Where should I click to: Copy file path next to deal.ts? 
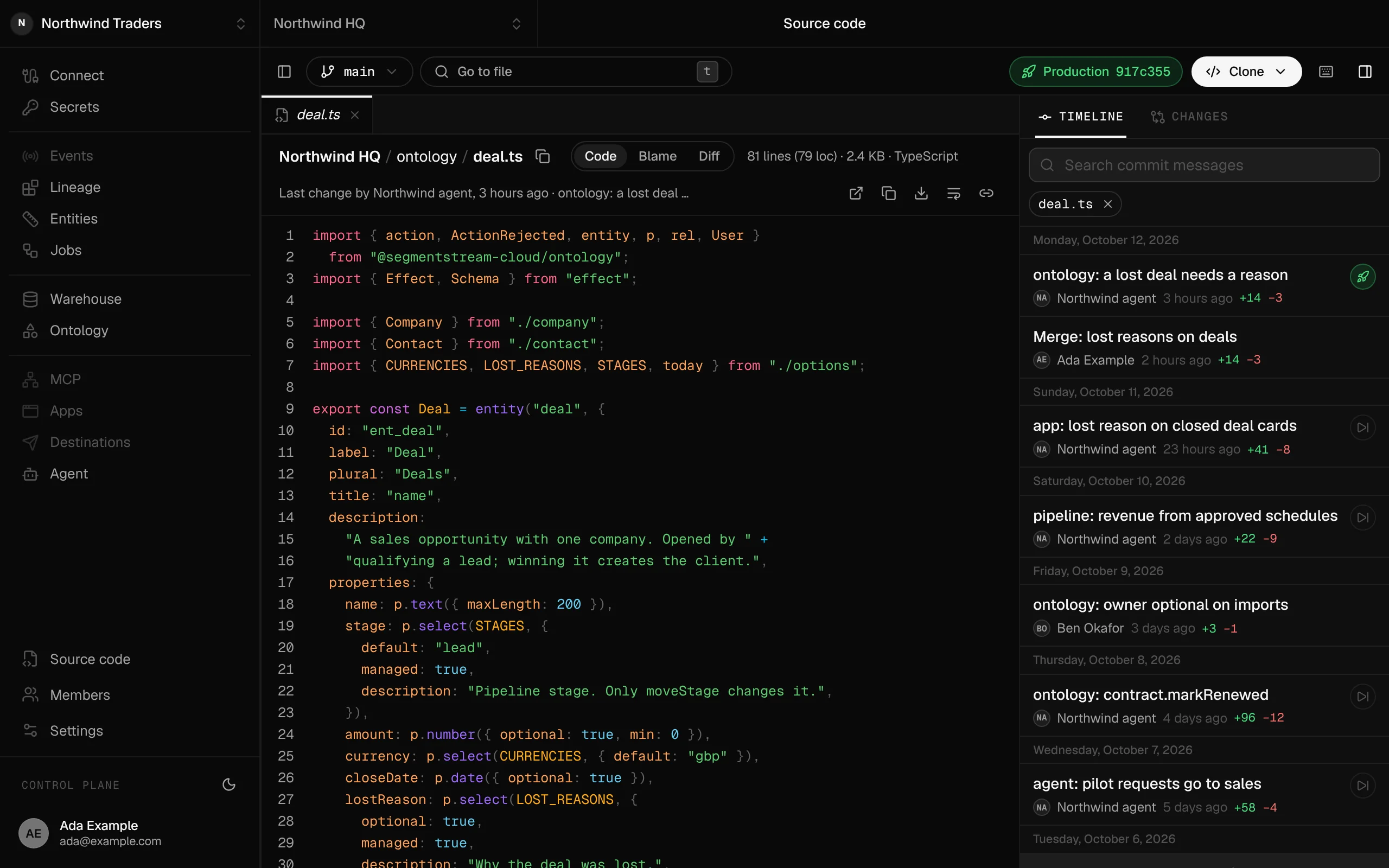[543, 156]
